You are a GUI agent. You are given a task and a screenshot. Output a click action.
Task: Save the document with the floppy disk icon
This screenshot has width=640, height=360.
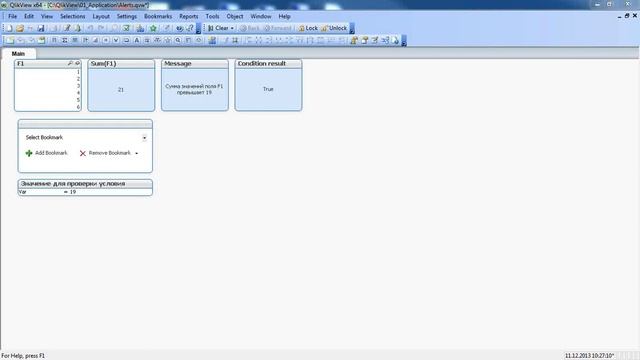click(41, 28)
